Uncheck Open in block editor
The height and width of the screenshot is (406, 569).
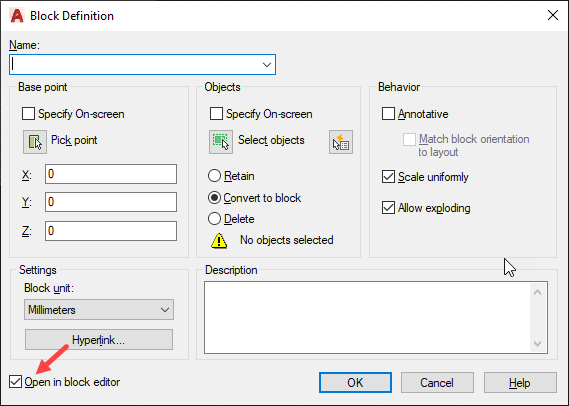pos(16,382)
